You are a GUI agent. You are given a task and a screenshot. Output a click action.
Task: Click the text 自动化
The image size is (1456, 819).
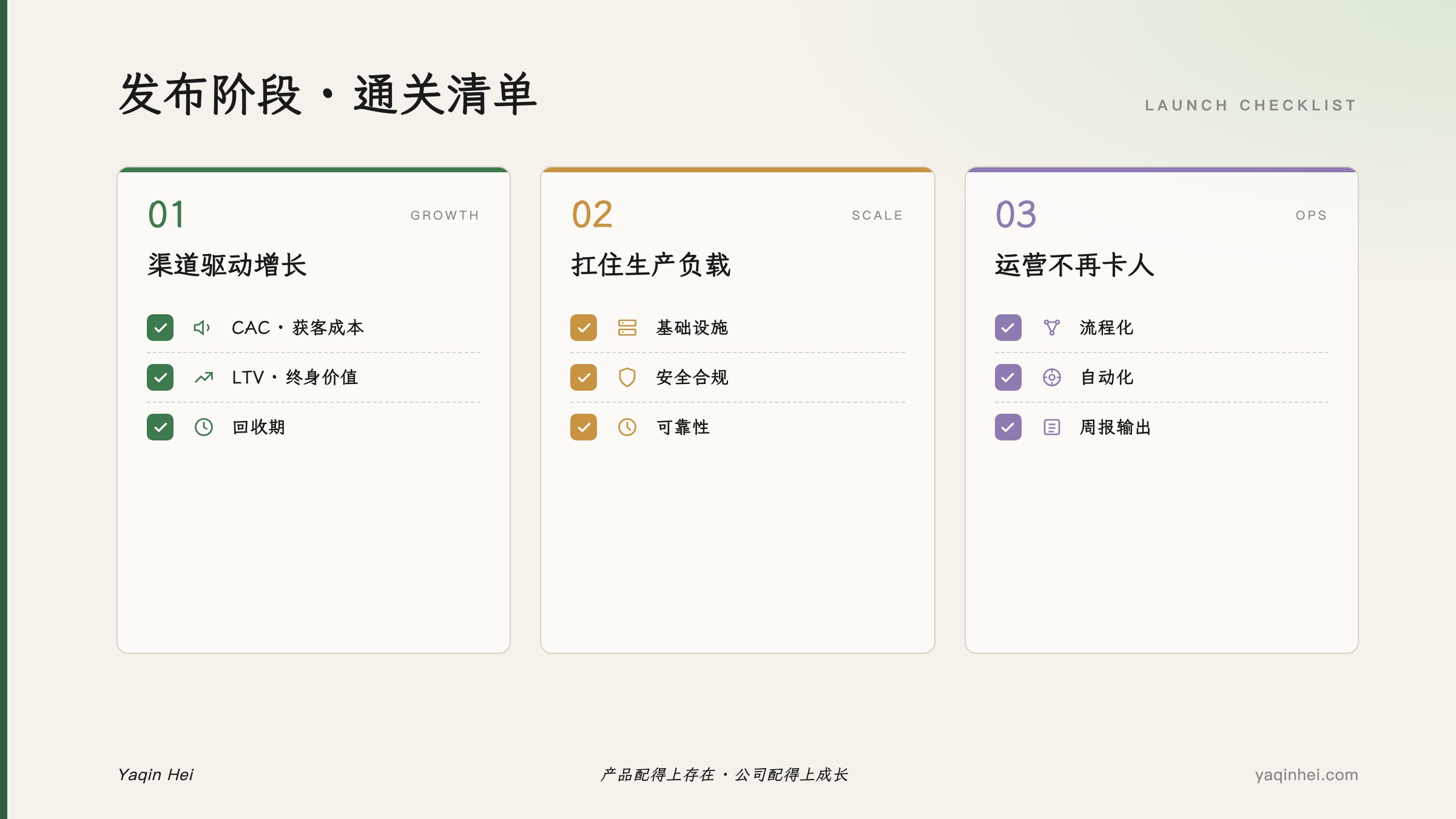[1107, 377]
